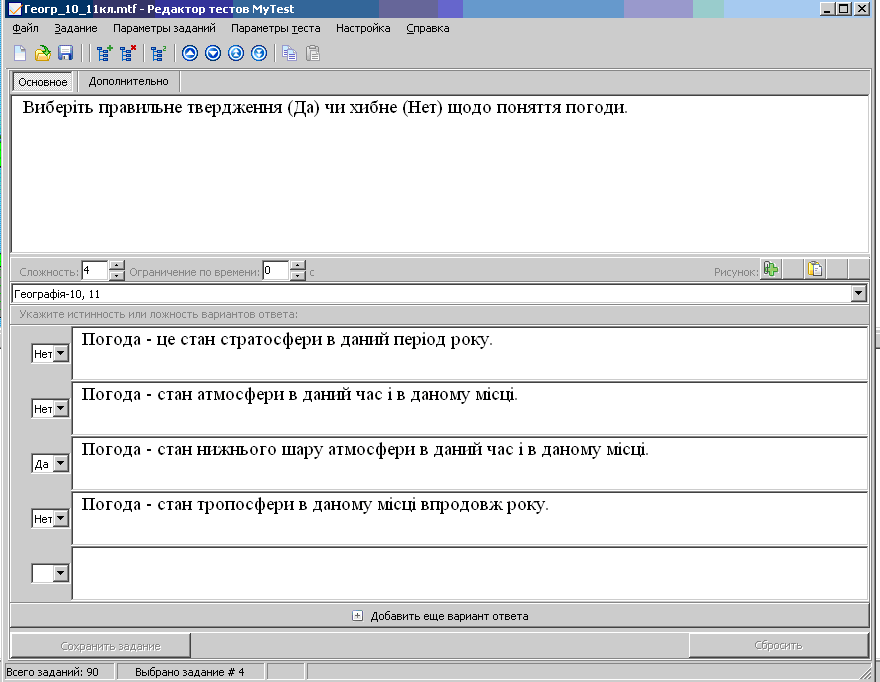Move the task up with up arrow

point(190,53)
